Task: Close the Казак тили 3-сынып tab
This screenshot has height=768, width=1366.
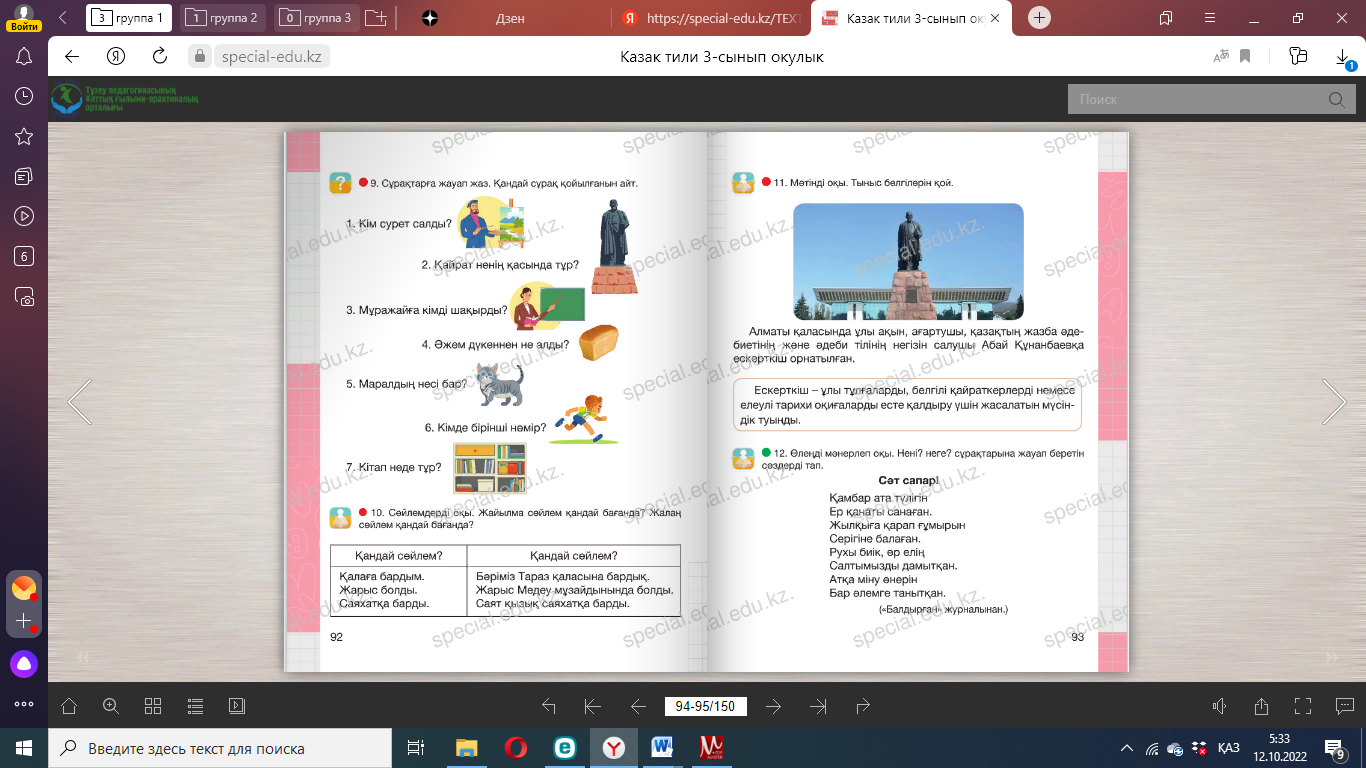Action: pos(994,18)
